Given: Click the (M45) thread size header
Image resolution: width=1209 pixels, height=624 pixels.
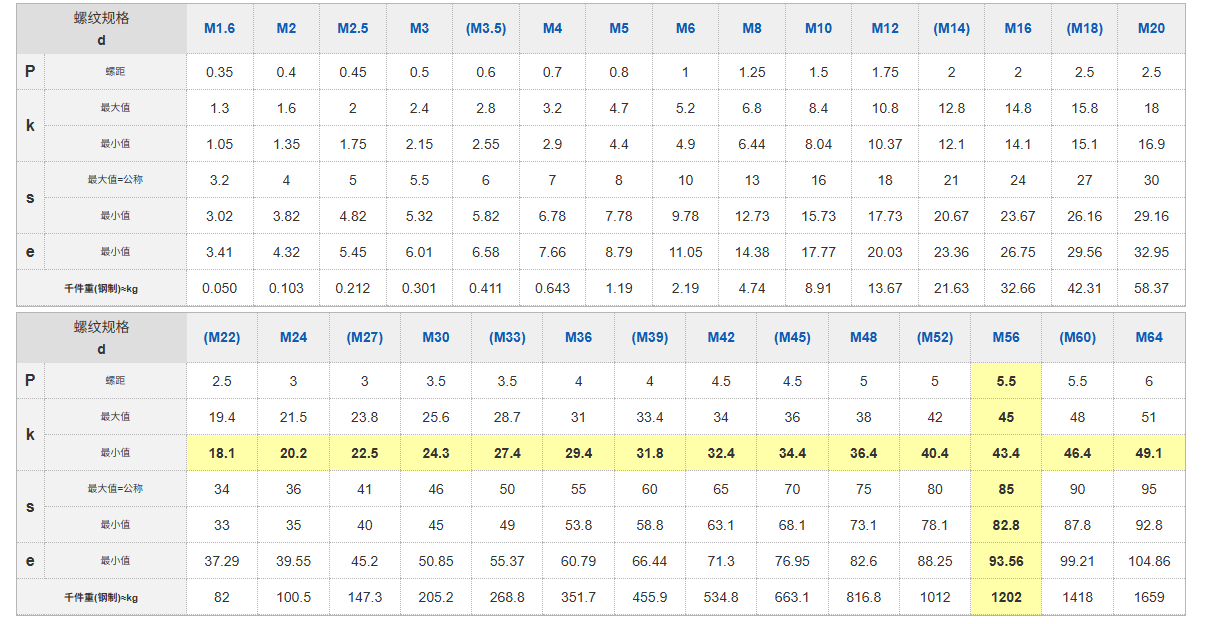Looking at the screenshot, I should tap(792, 337).
